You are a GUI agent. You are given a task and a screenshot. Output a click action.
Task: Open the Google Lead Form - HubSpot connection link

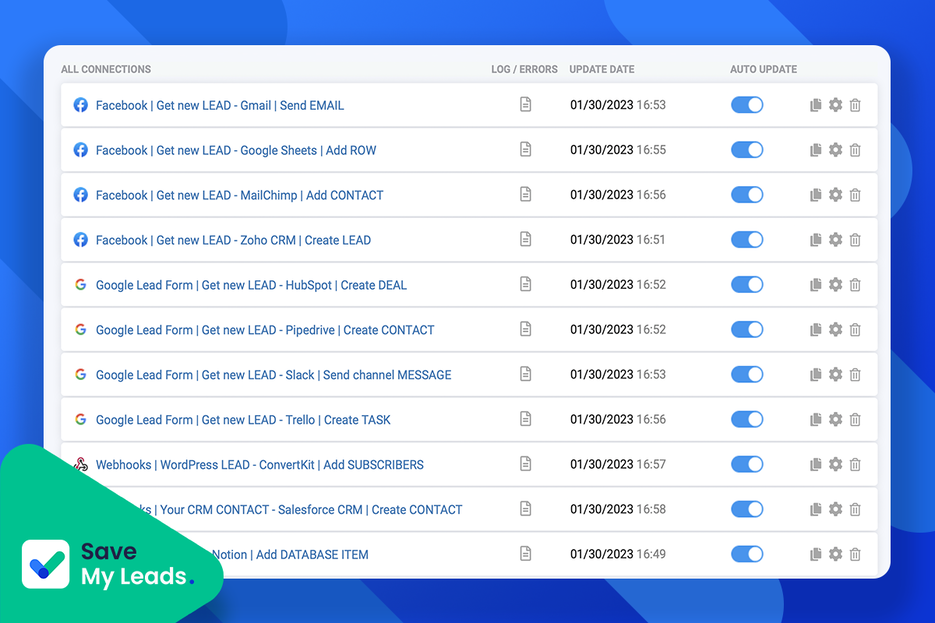(x=251, y=284)
